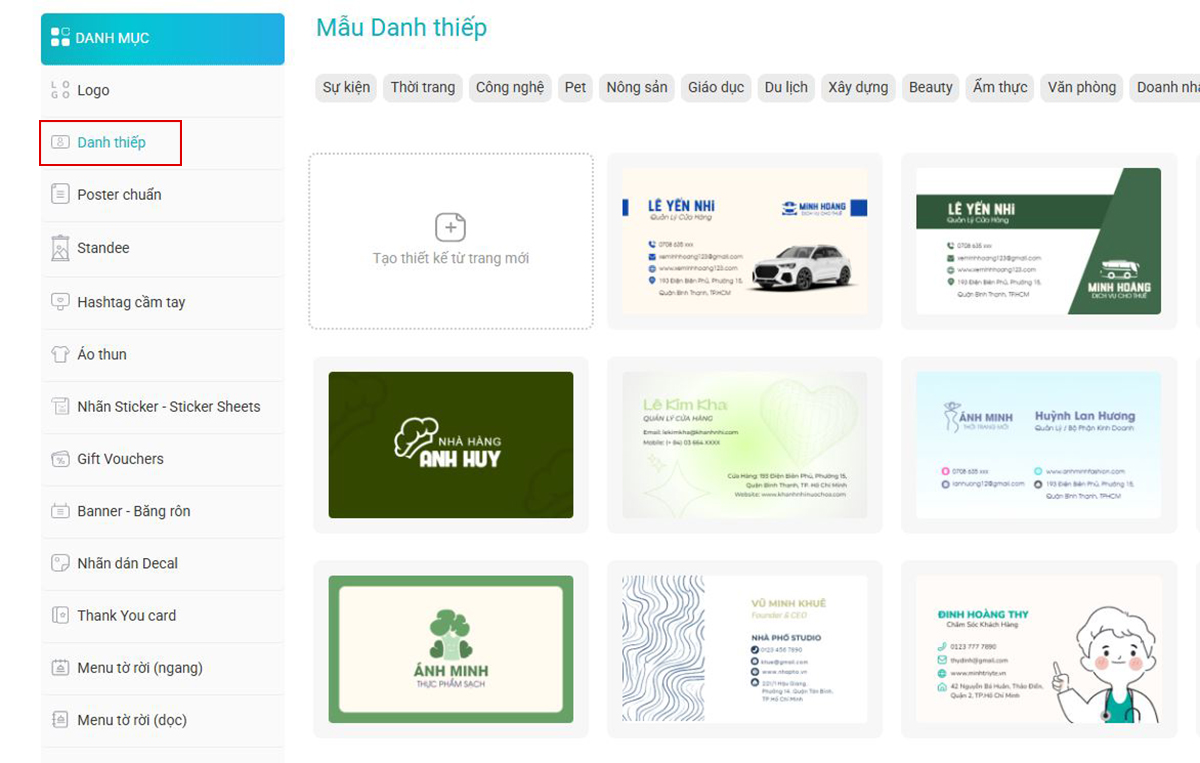The width and height of the screenshot is (1200, 763).
Task: Click the Thank You card icon
Action: coord(60,615)
